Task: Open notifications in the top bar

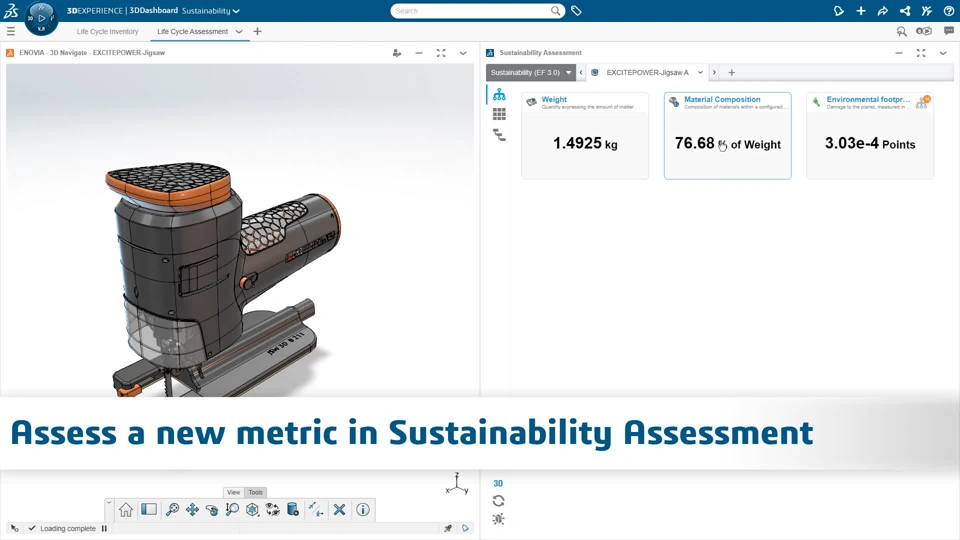Action: coord(839,10)
